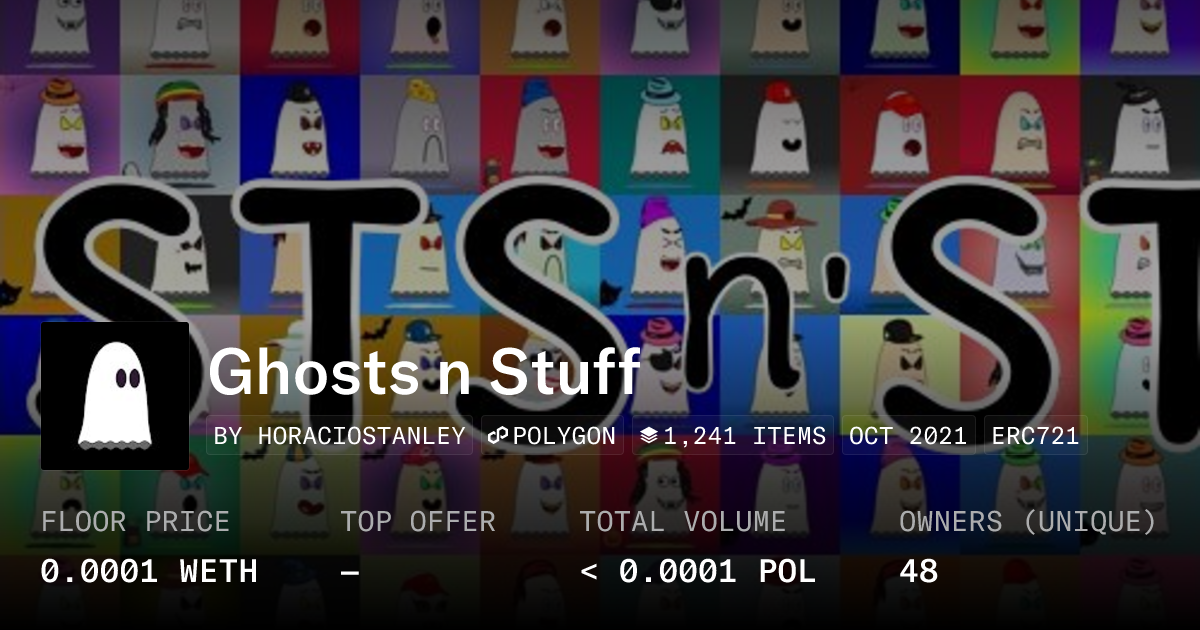The width and height of the screenshot is (1200, 630).
Task: Click the Polygon chain link icon
Action: 498,436
